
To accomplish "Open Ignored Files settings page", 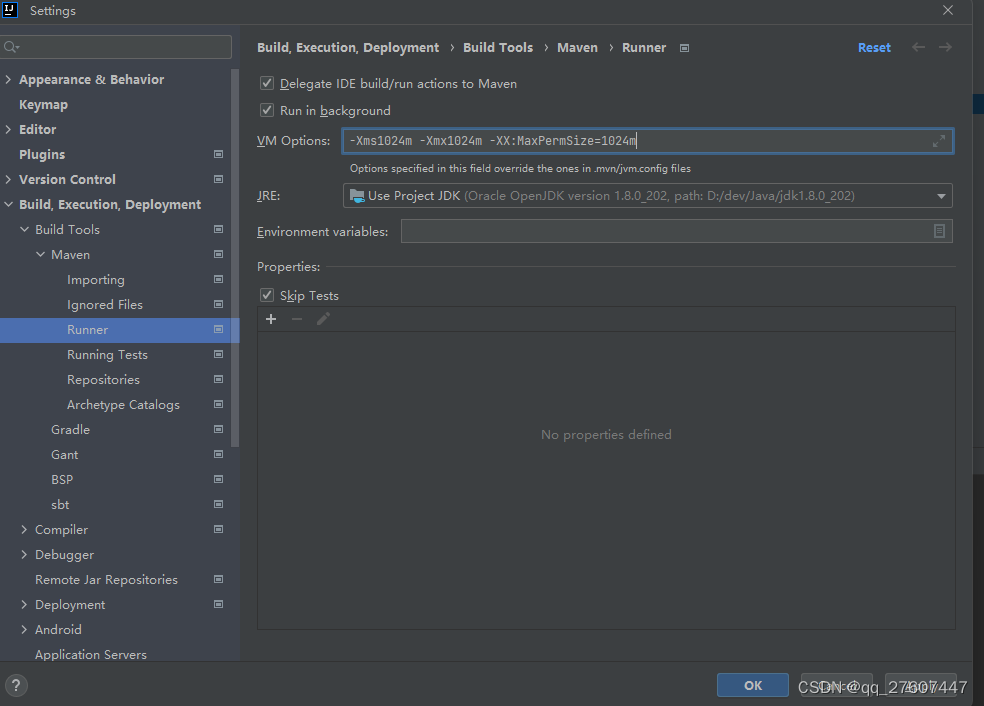I will pos(105,304).
